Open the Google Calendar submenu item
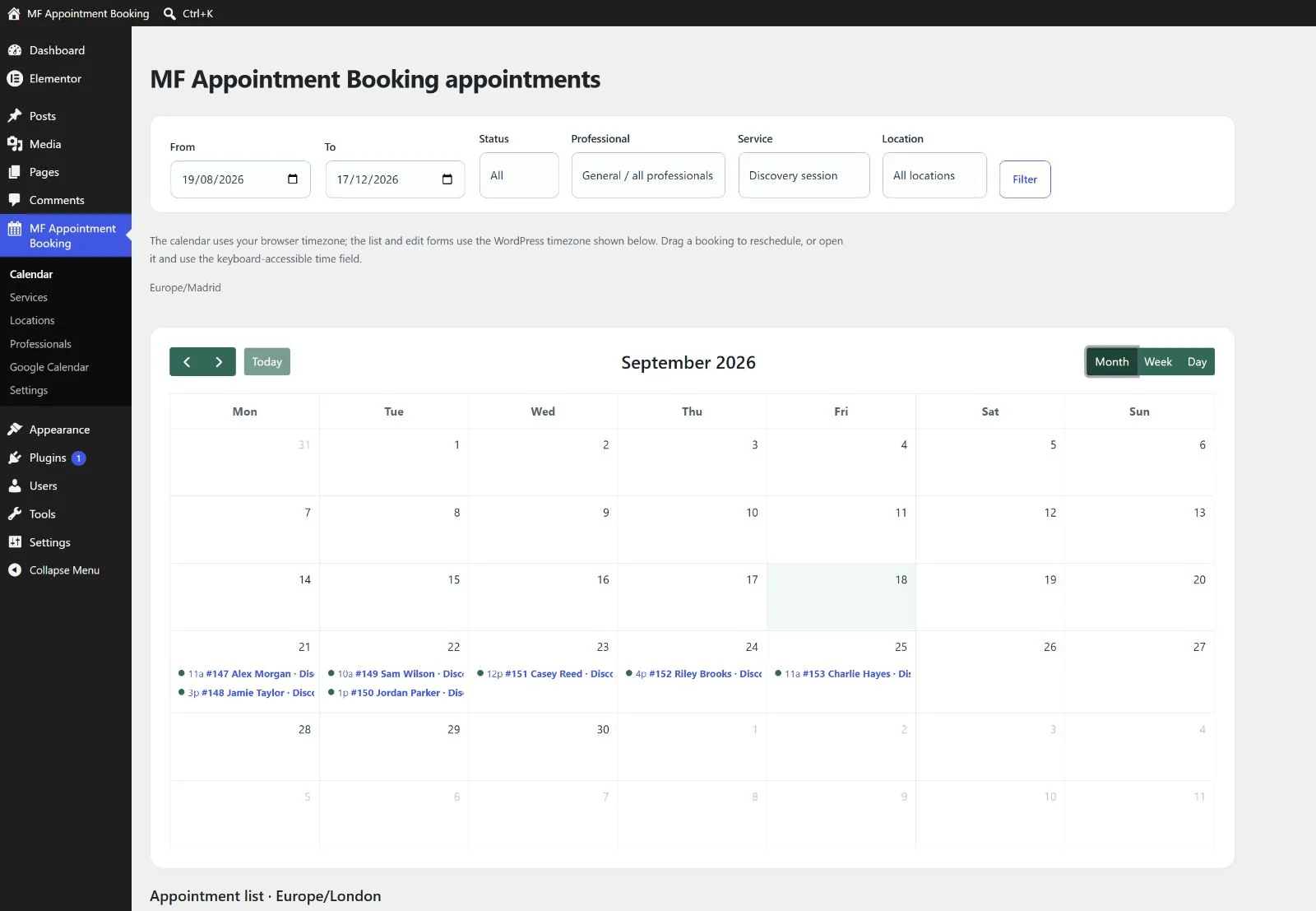The height and width of the screenshot is (911, 1316). click(49, 367)
